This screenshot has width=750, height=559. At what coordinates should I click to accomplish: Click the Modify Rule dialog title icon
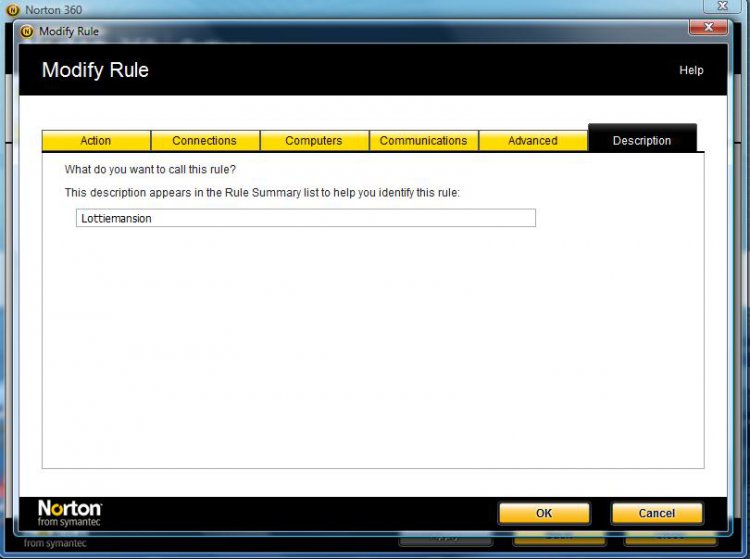[27, 31]
